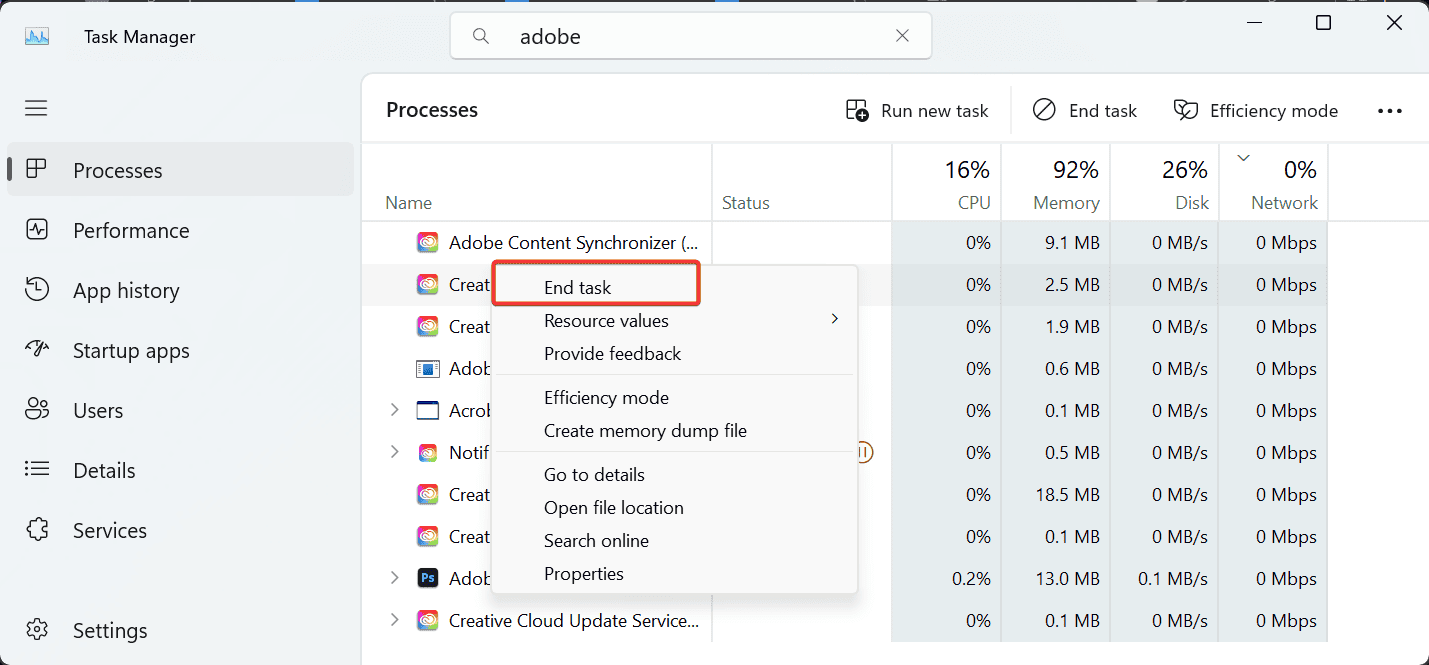The height and width of the screenshot is (665, 1429).
Task: Click the Run new task button
Action: tap(917, 110)
